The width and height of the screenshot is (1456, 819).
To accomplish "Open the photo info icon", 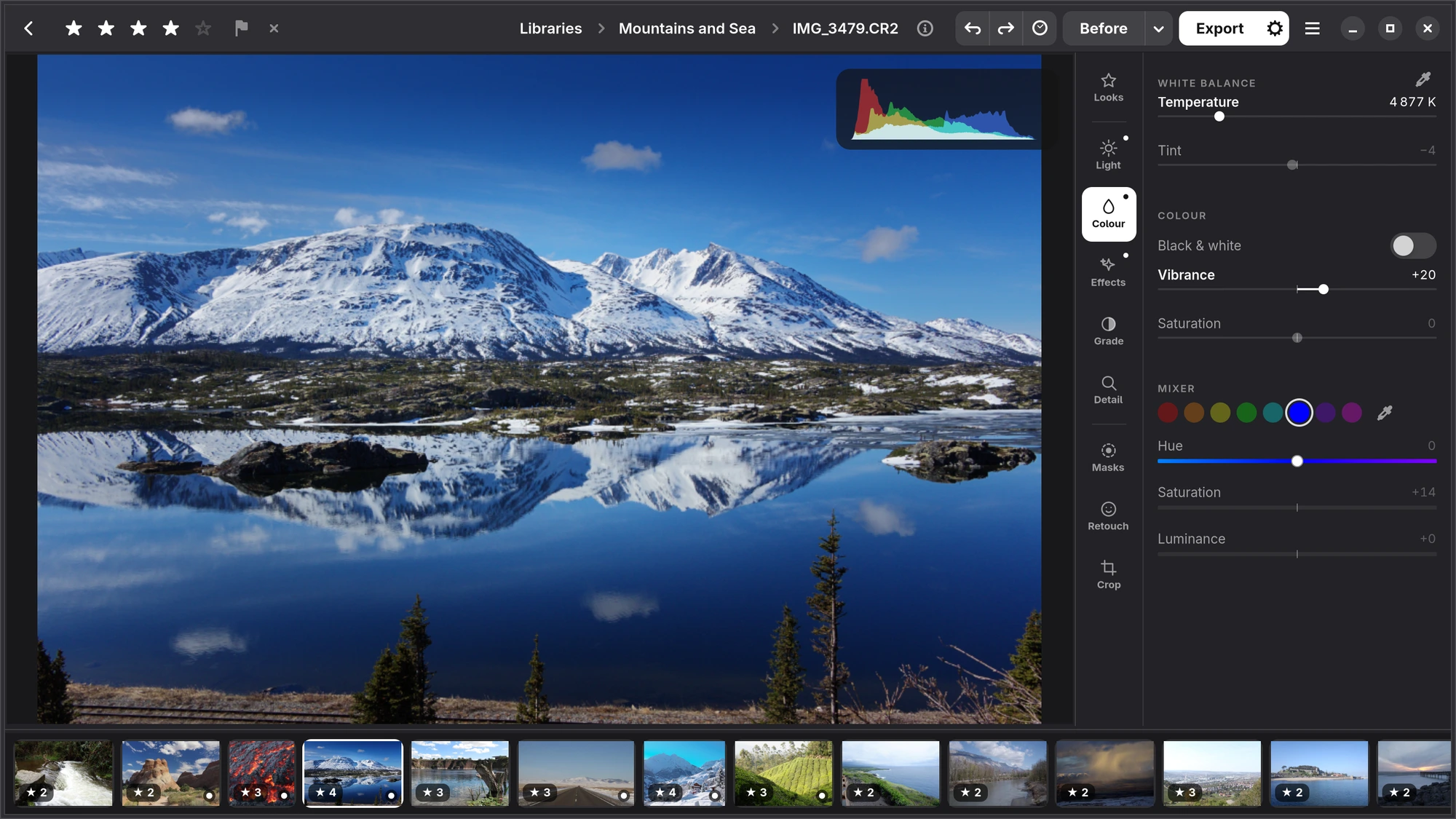I will [x=925, y=28].
